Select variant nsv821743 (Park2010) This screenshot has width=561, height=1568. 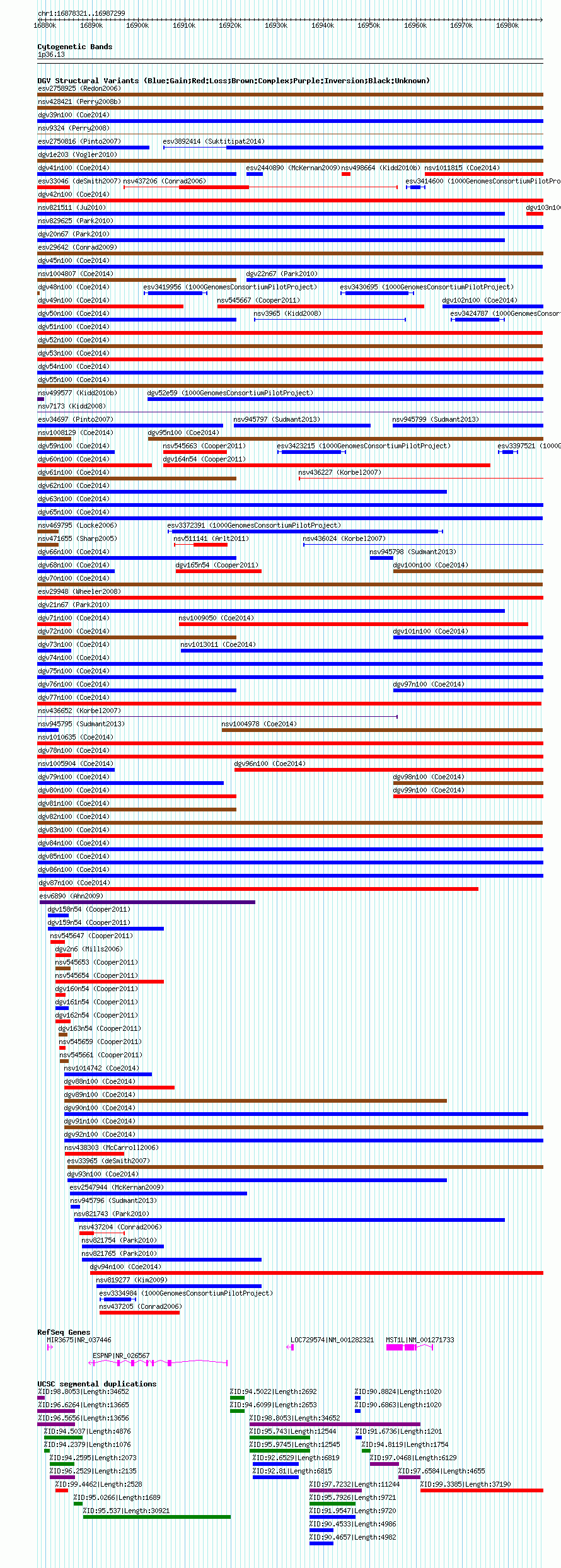pos(112,1214)
